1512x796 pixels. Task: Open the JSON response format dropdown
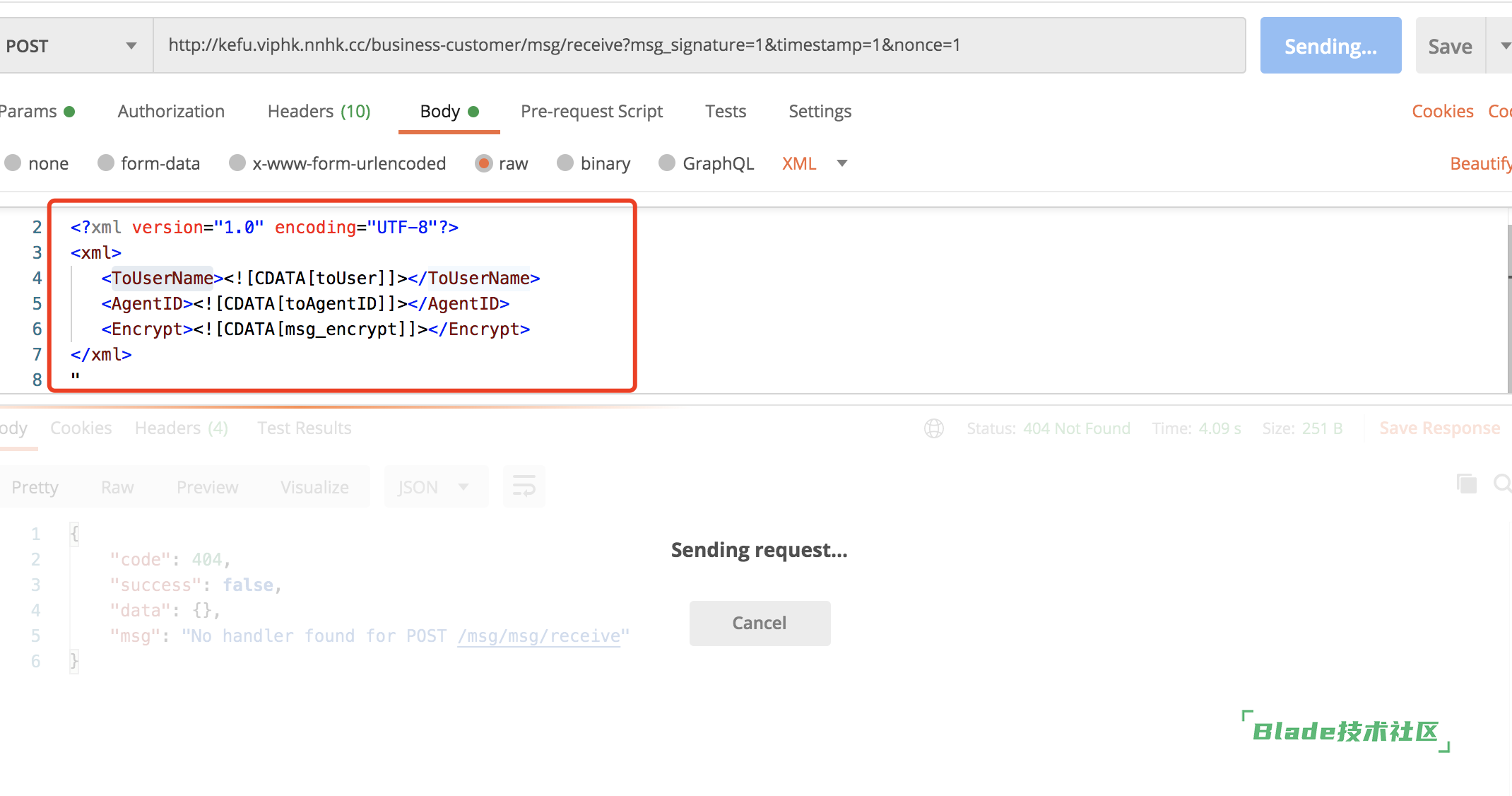pos(435,487)
